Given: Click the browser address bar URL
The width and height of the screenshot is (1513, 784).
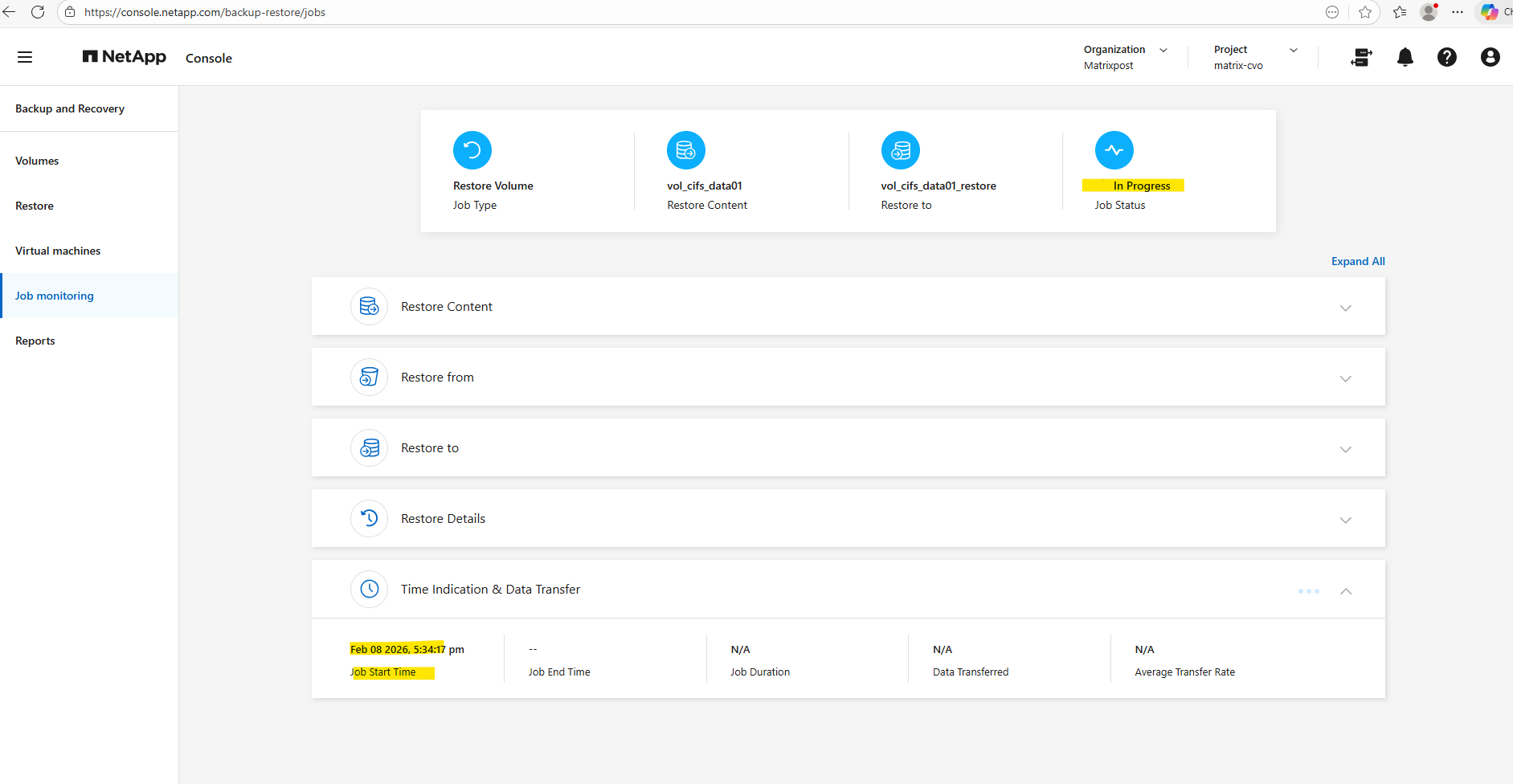Looking at the screenshot, I should pyautogui.click(x=205, y=12).
